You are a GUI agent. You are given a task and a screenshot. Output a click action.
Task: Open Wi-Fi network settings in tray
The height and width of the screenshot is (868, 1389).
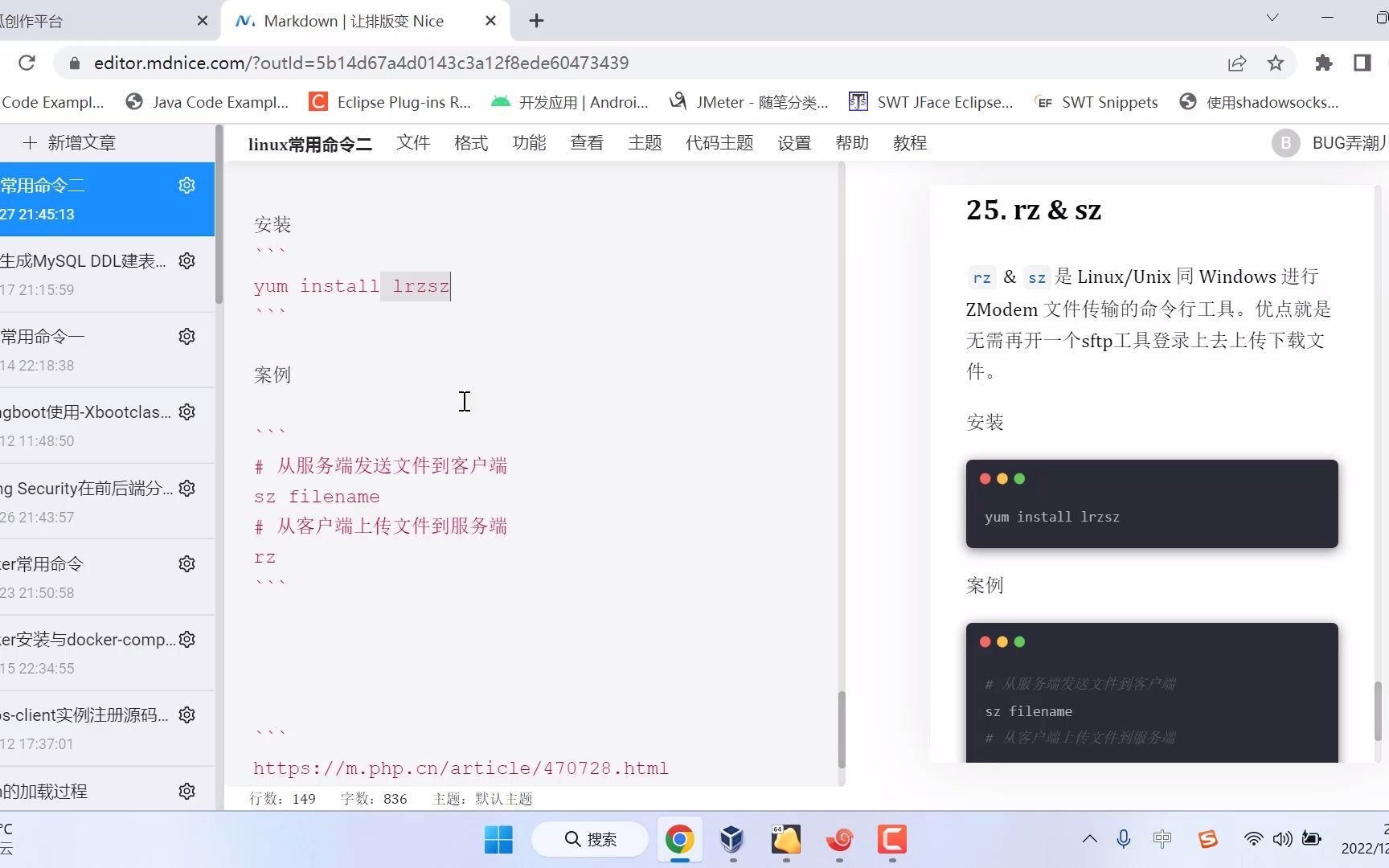tap(1253, 839)
